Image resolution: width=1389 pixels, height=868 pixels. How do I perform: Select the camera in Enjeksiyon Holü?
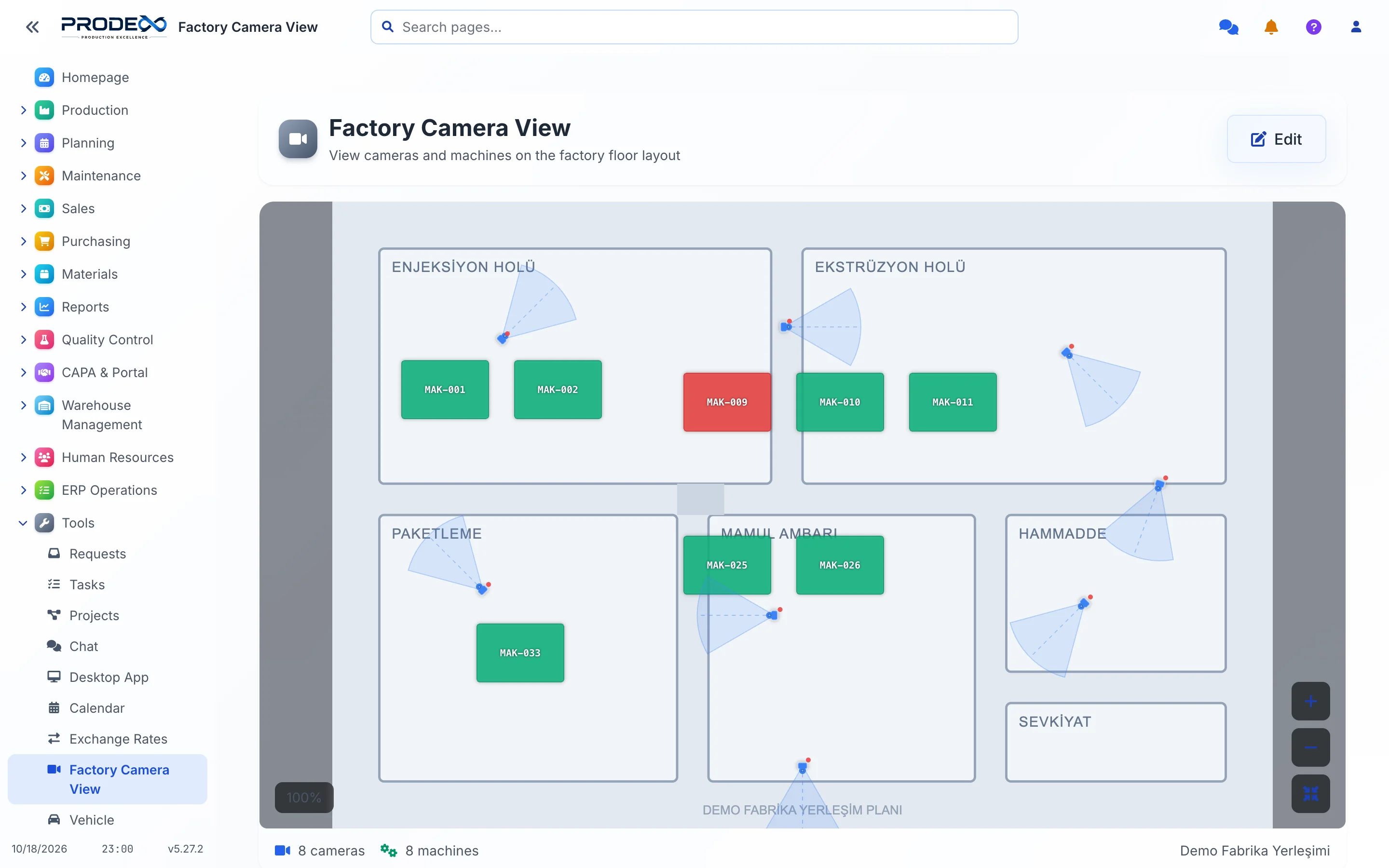coord(504,338)
